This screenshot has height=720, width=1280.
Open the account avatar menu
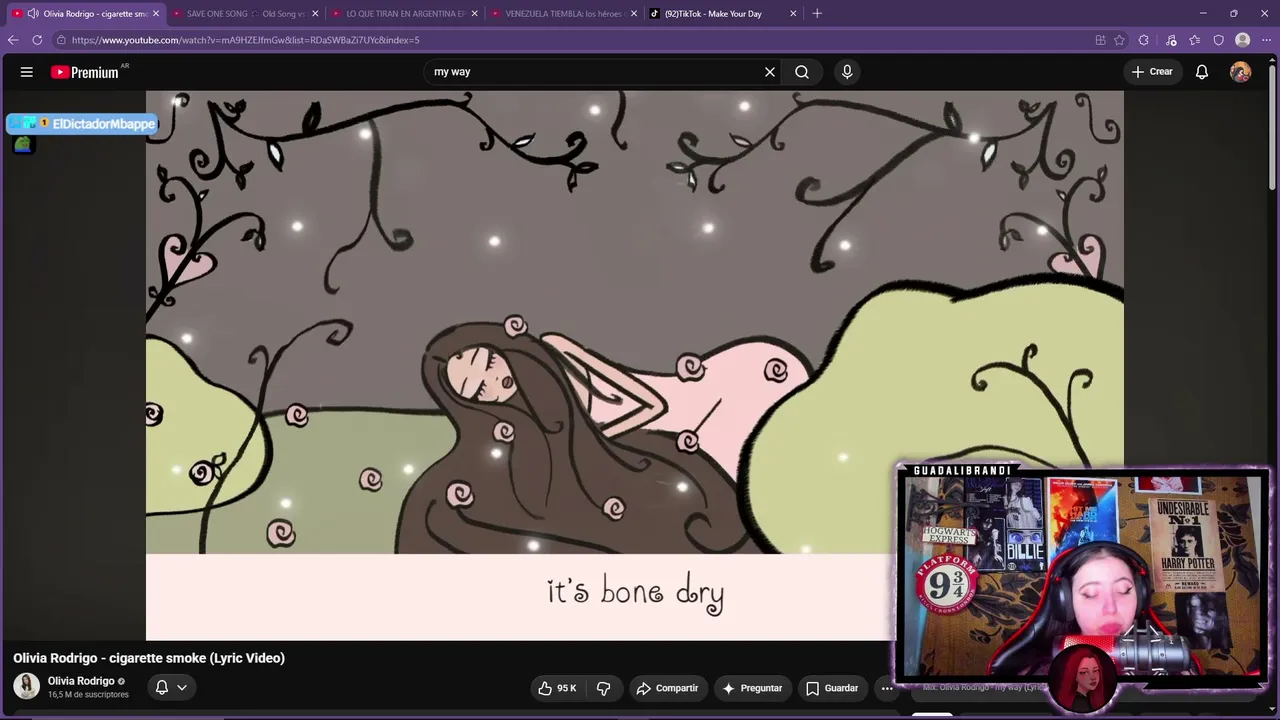coord(1241,72)
